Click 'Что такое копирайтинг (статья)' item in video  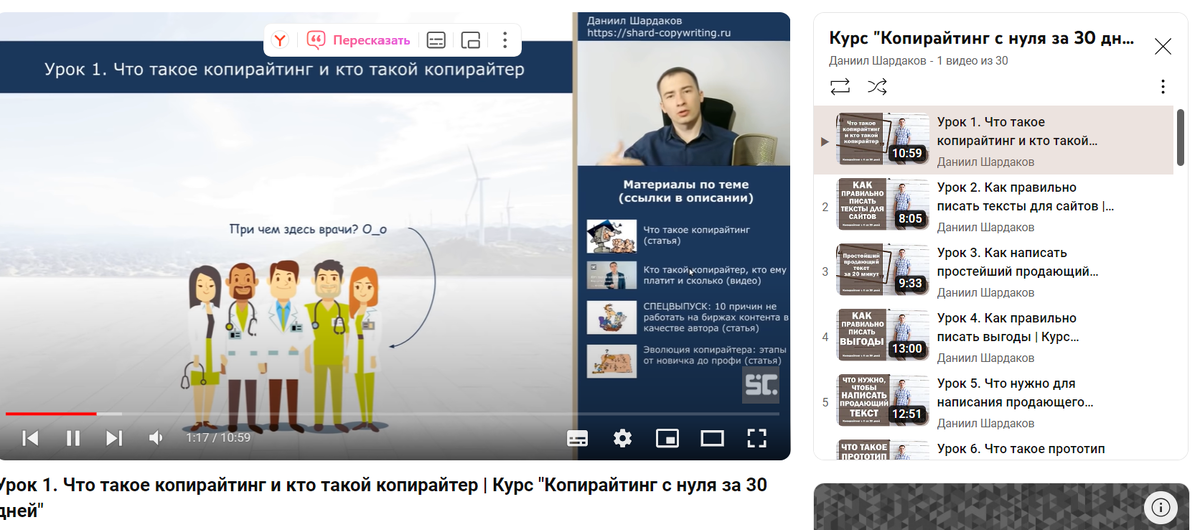tap(669, 235)
